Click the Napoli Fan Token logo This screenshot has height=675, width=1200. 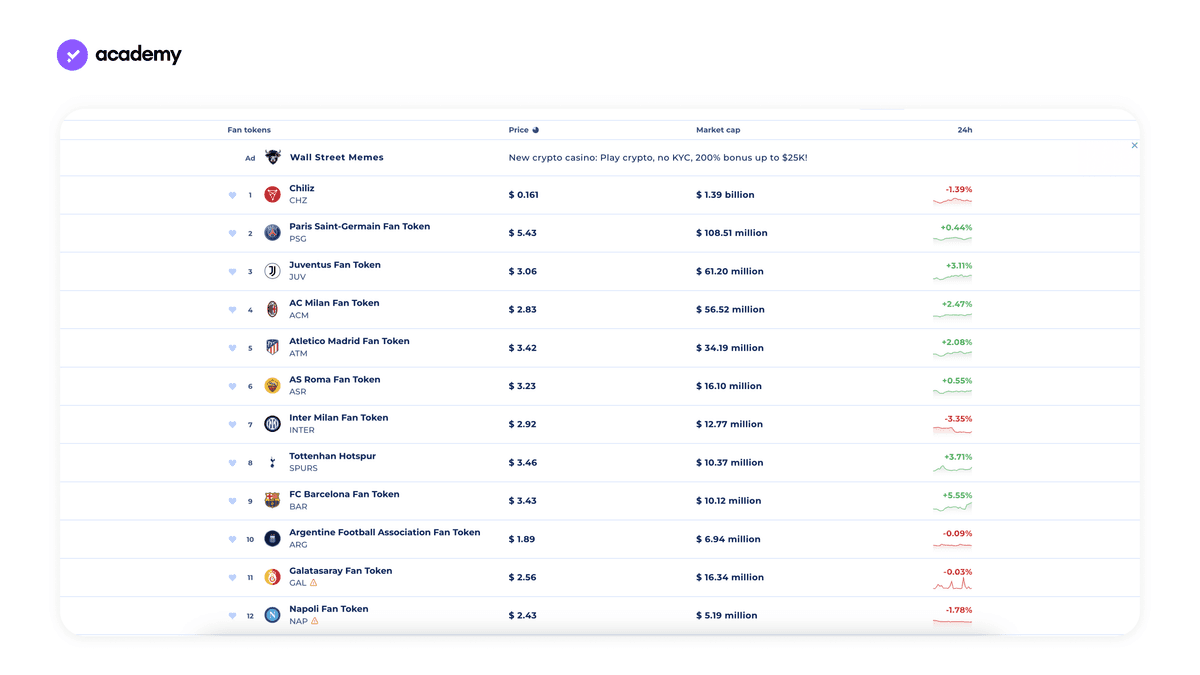[x=272, y=615]
